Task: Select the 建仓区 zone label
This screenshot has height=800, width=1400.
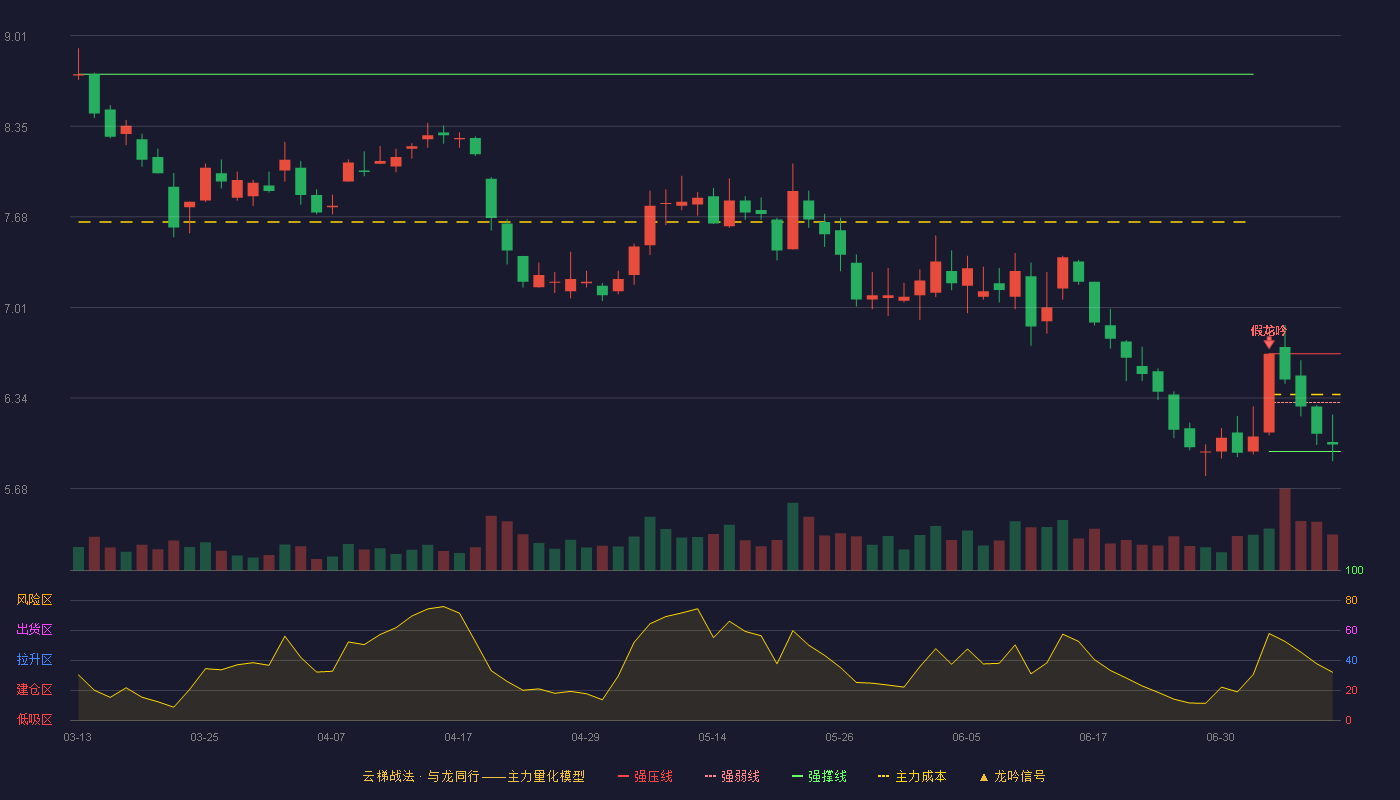Action: 34,690
